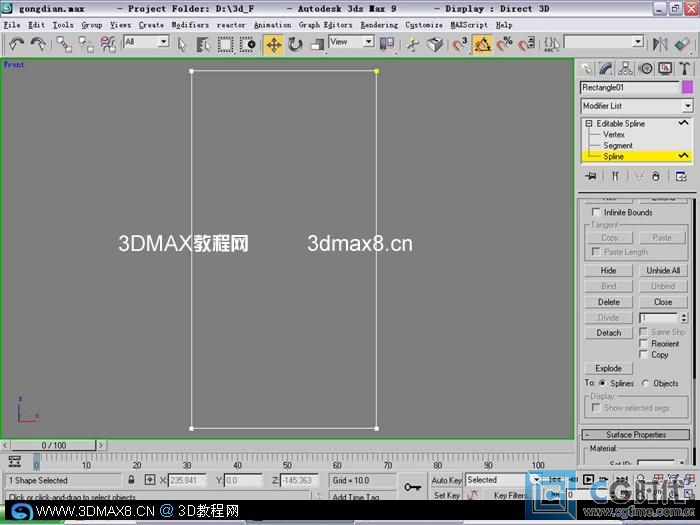Click the Unhide All button

click(663, 271)
